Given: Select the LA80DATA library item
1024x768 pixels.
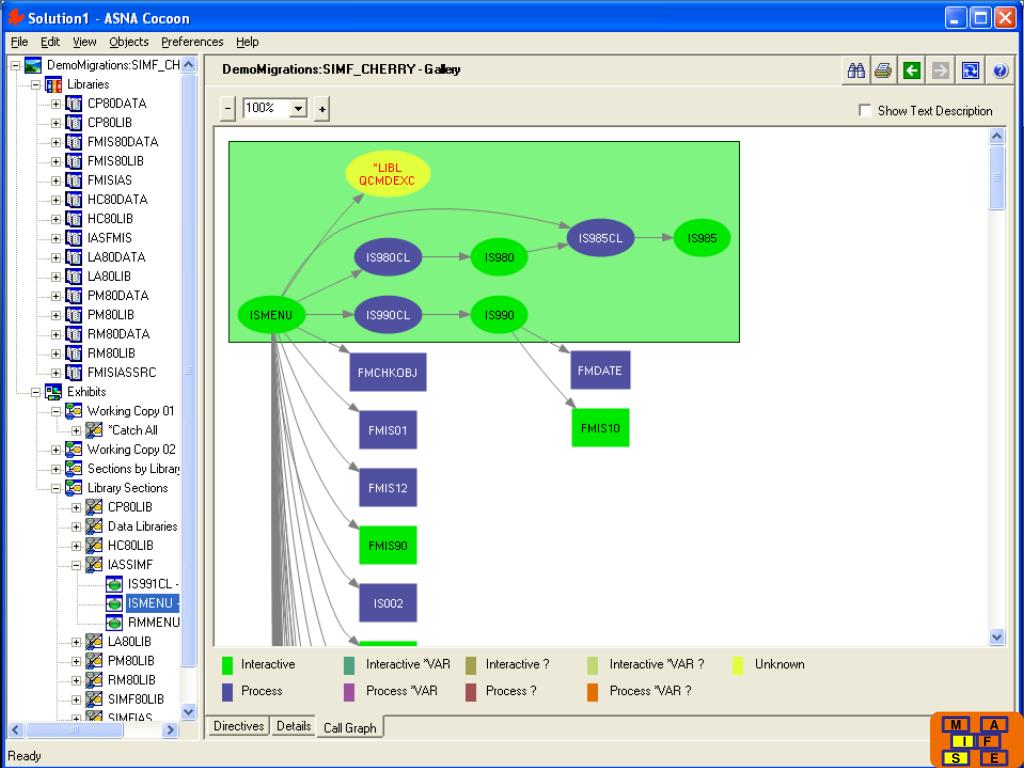Looking at the screenshot, I should click(116, 257).
